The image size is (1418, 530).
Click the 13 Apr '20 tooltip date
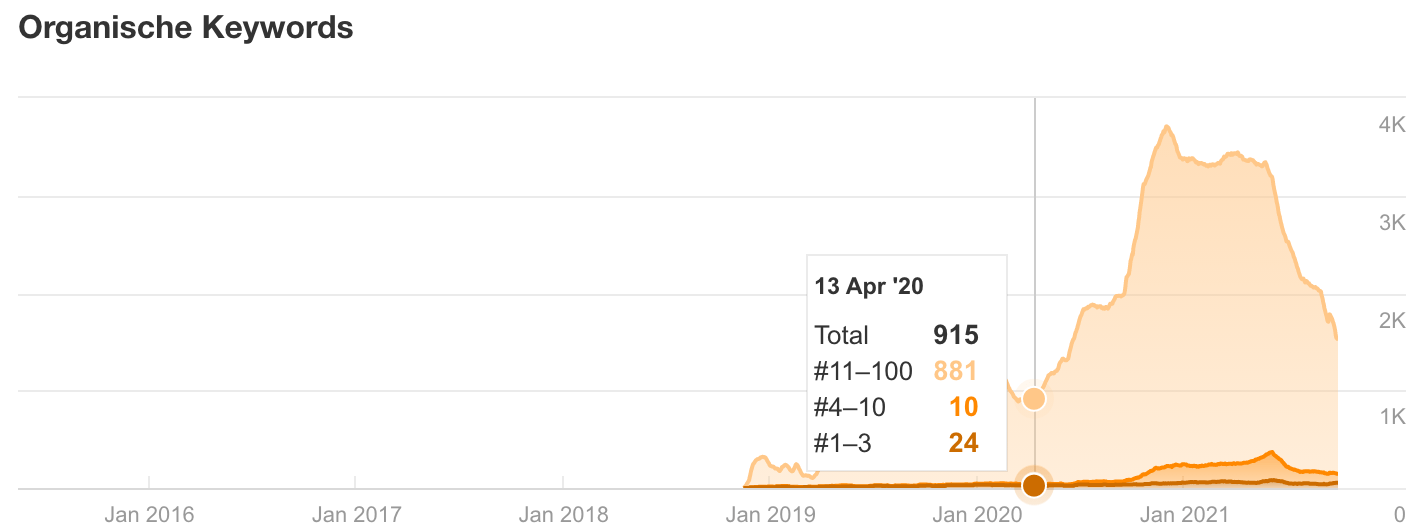pos(869,286)
